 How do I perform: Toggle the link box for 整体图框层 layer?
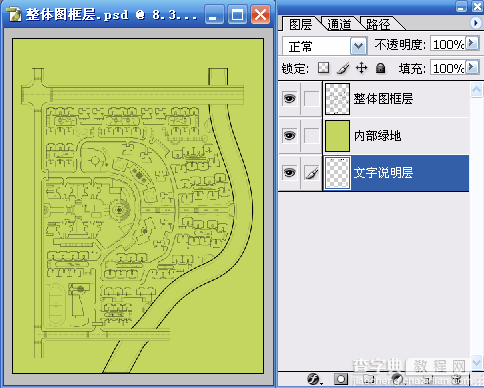(312, 99)
